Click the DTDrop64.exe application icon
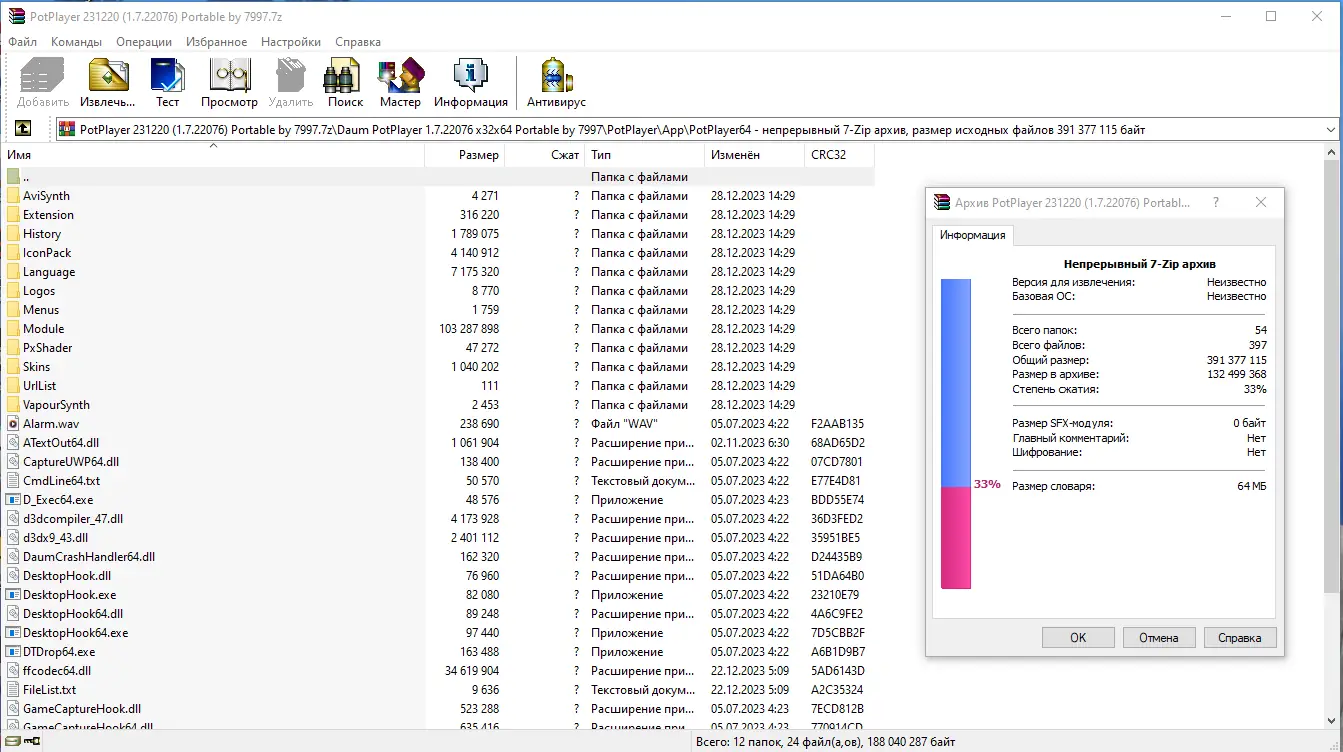 (x=13, y=652)
